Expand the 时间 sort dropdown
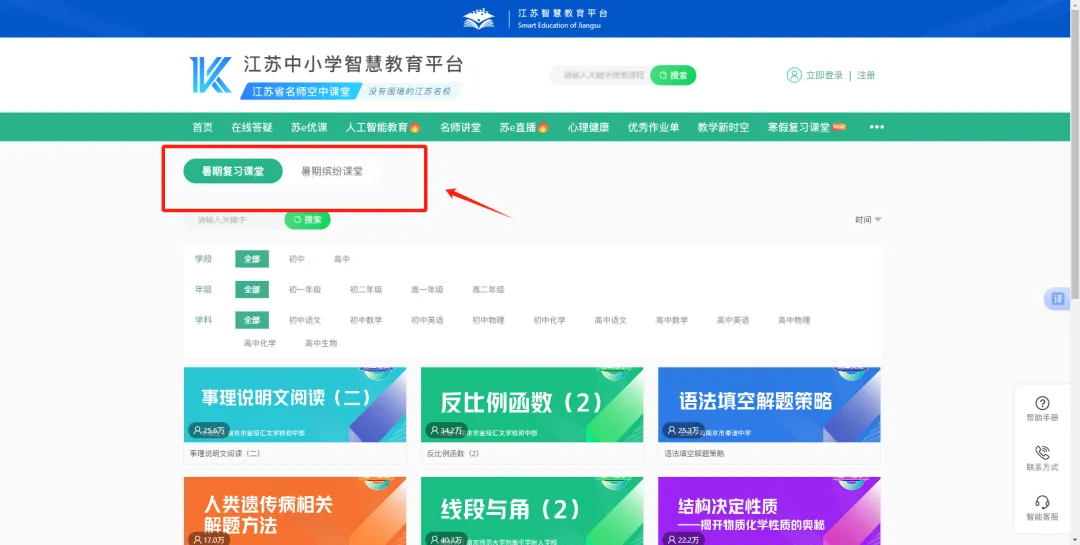 867,220
